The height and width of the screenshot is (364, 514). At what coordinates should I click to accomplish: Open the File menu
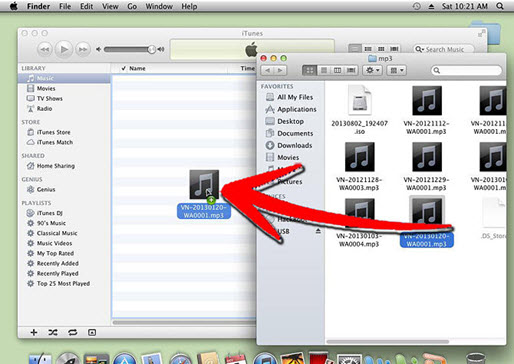click(65, 6)
